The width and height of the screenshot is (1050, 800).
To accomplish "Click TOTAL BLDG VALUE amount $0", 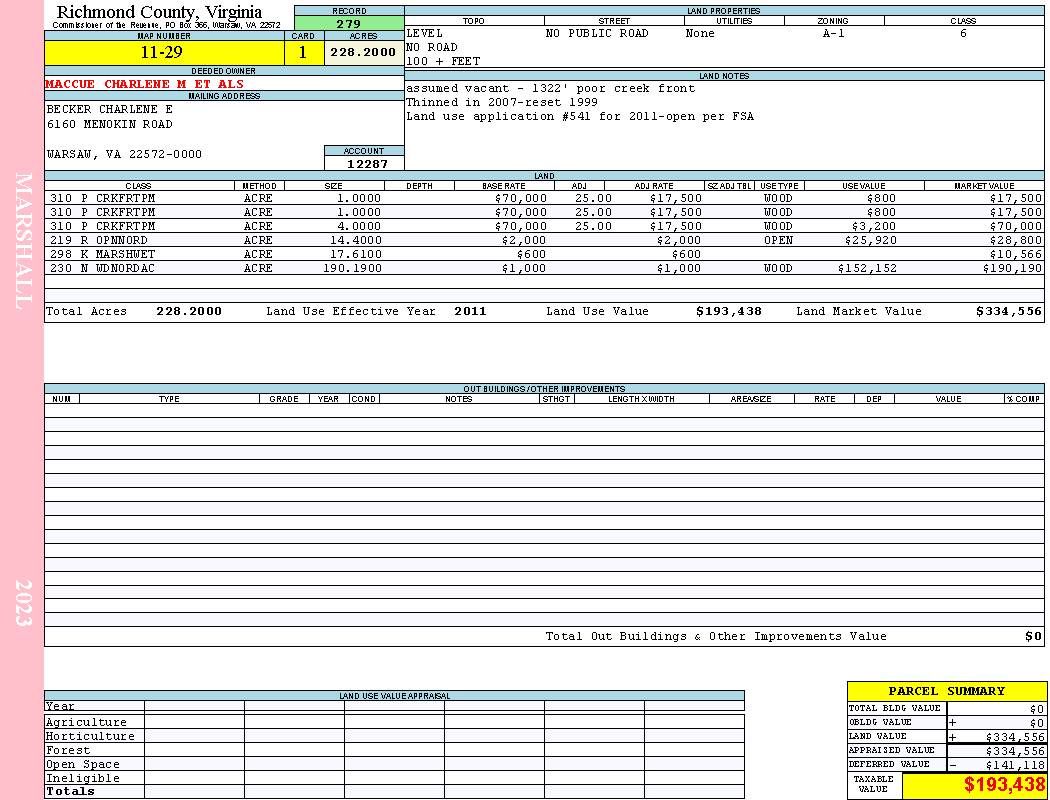I will 1037,709.
